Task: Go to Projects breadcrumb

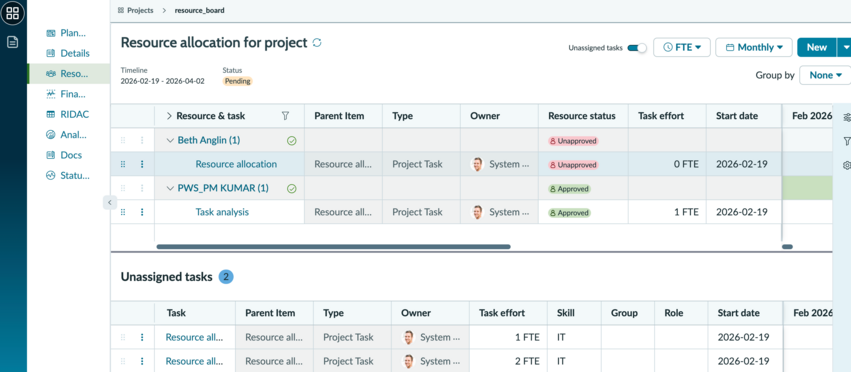Action: pyautogui.click(x=140, y=10)
